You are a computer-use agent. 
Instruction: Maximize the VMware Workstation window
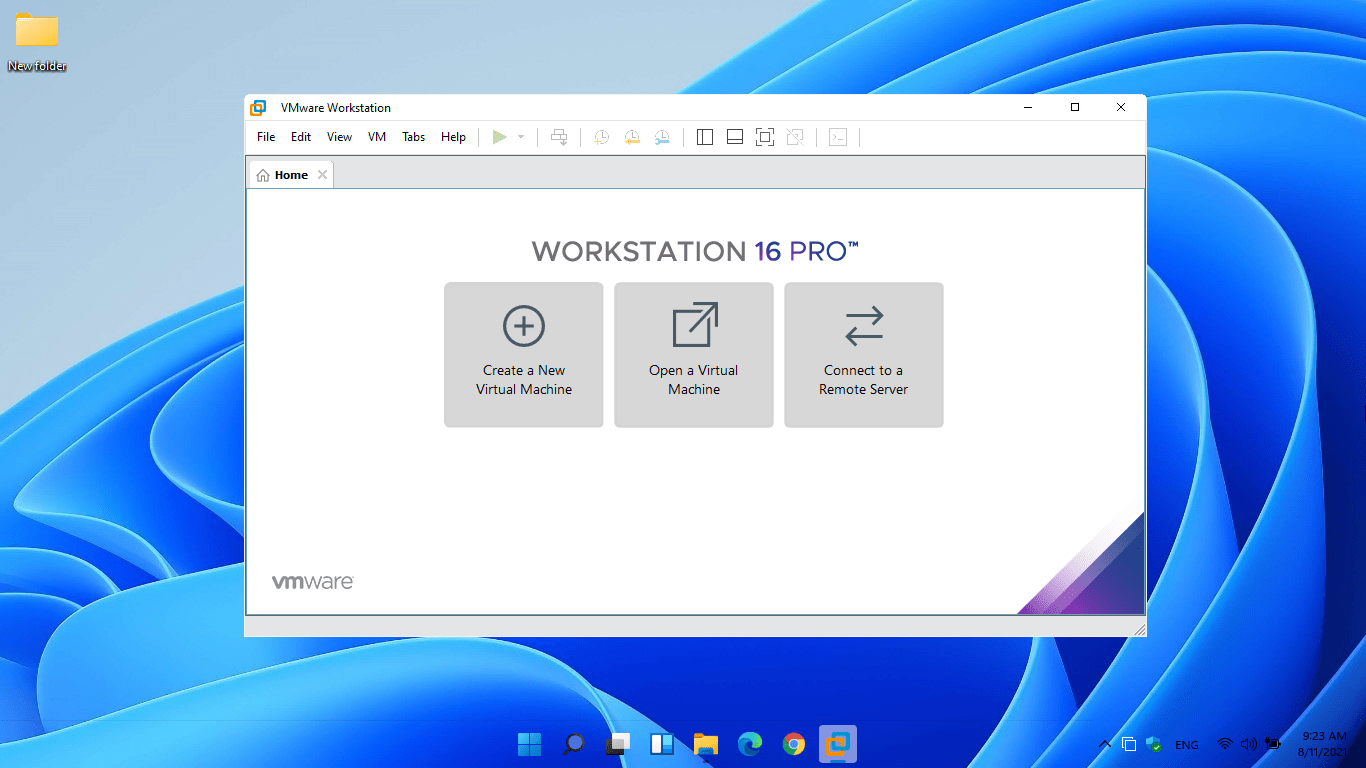1075,107
